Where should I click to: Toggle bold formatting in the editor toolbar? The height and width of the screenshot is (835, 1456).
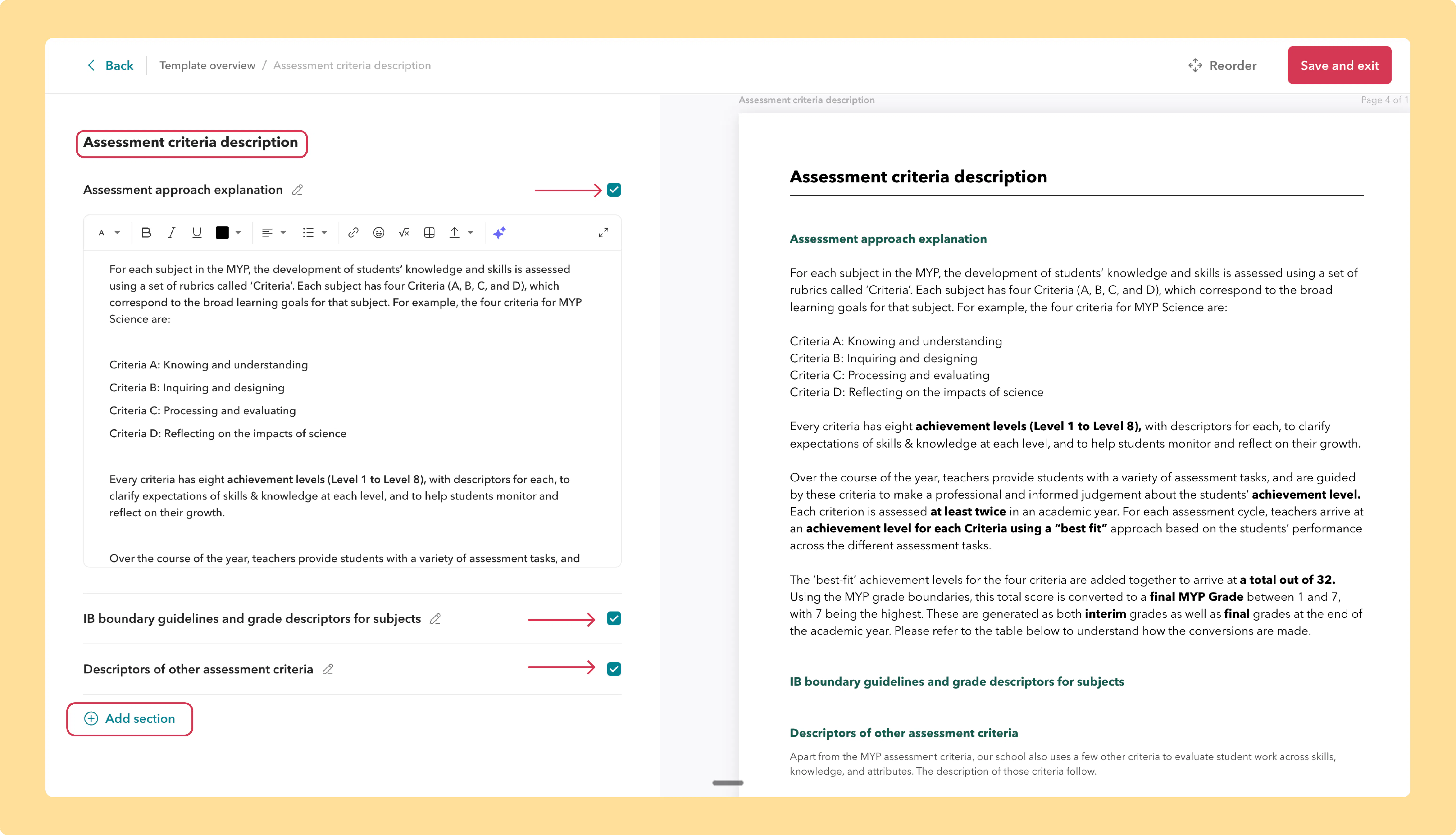pyautogui.click(x=146, y=233)
